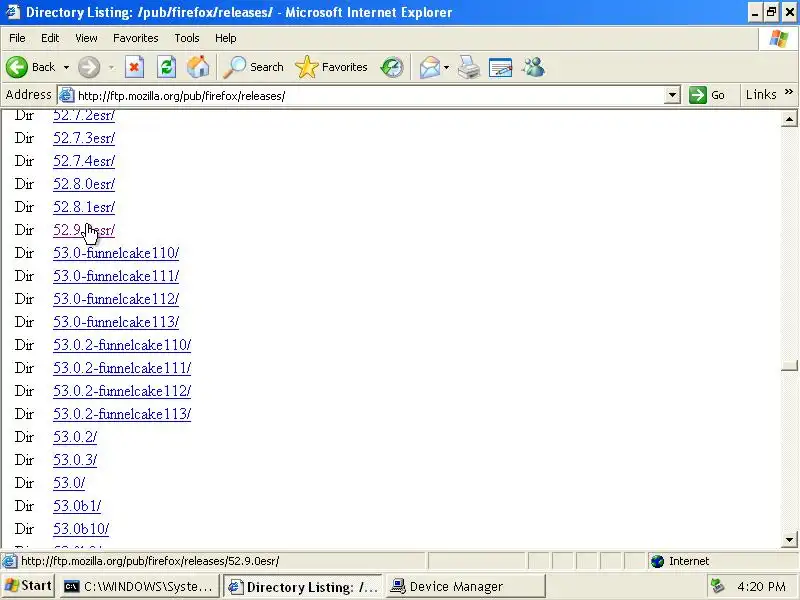Click the address bar URL field
This screenshot has height=600, width=800.
(x=370, y=95)
